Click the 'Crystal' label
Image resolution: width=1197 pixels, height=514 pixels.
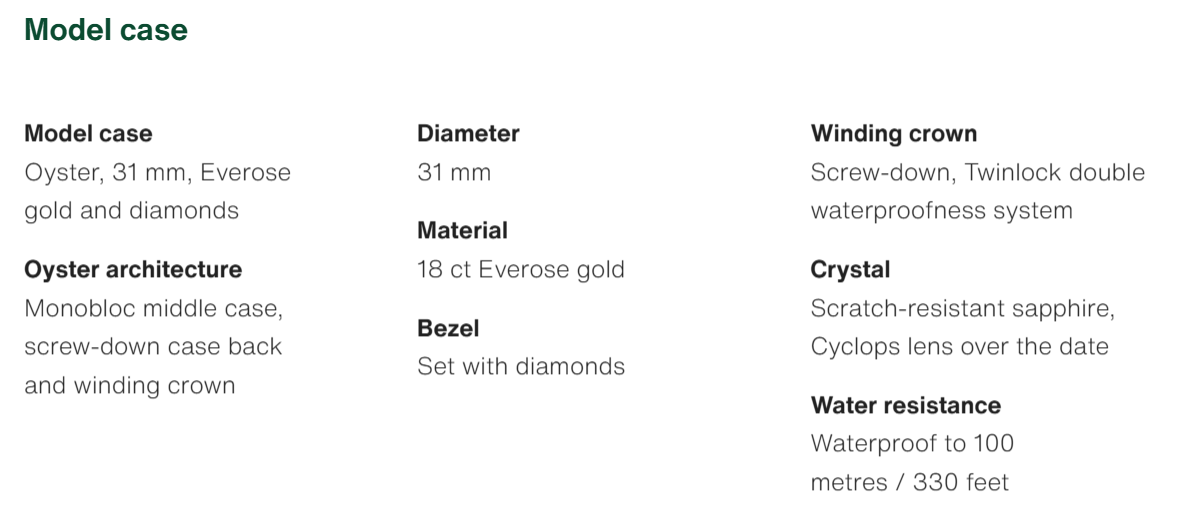pos(850,270)
